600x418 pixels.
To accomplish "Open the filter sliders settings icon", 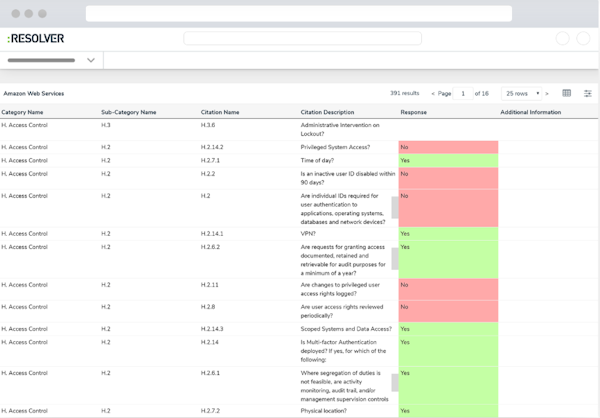I will tap(588, 93).
